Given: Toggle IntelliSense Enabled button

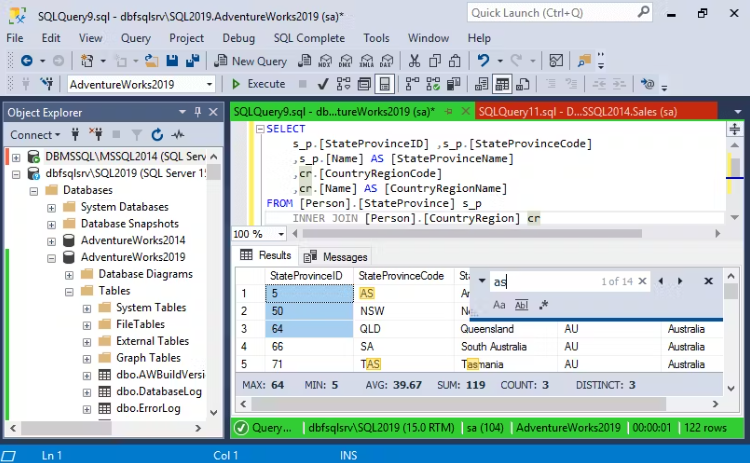Looking at the screenshot, I should click(x=385, y=85).
